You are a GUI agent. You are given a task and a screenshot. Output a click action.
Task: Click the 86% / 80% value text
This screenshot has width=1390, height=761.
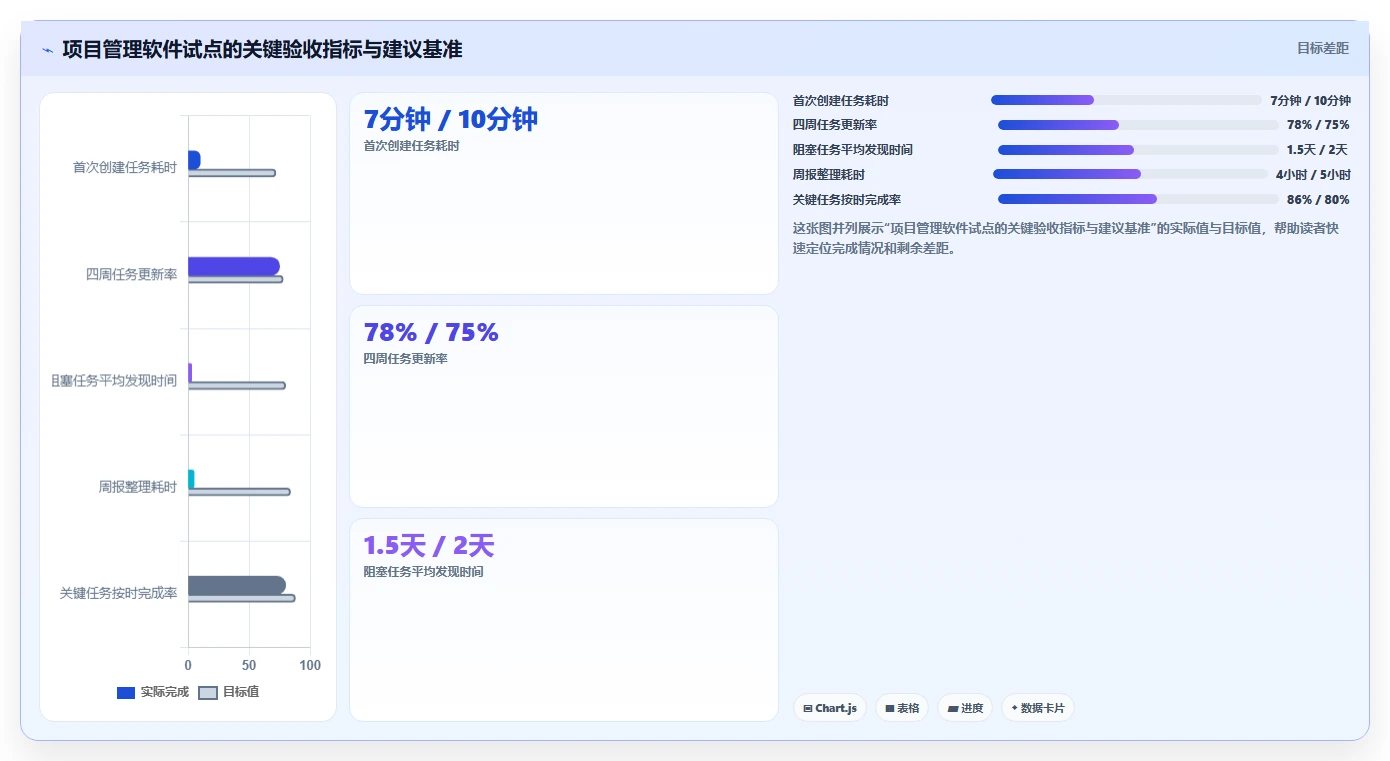(x=1318, y=200)
